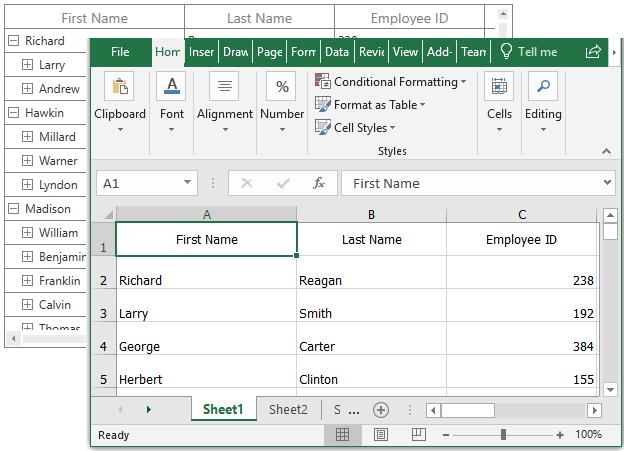The image size is (624, 451).
Task: Switch to Page Break Preview view
Action: pyautogui.click(x=419, y=435)
